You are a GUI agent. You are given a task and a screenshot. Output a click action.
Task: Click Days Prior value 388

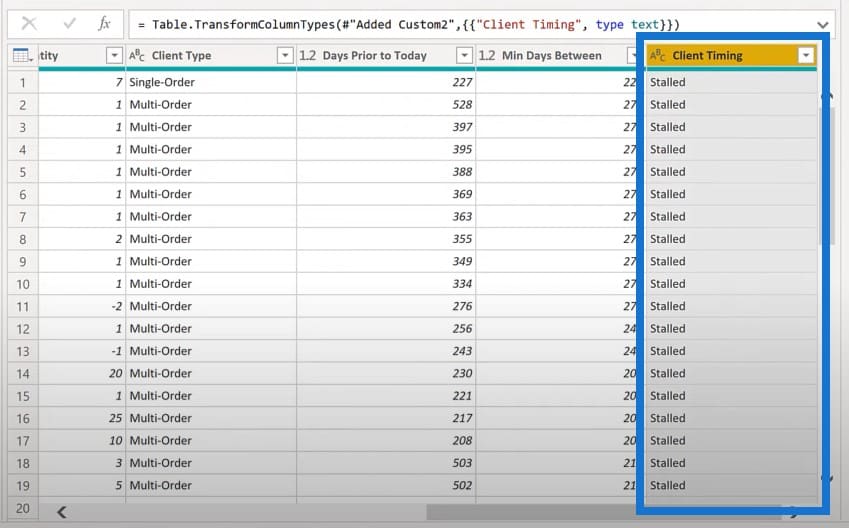click(462, 172)
